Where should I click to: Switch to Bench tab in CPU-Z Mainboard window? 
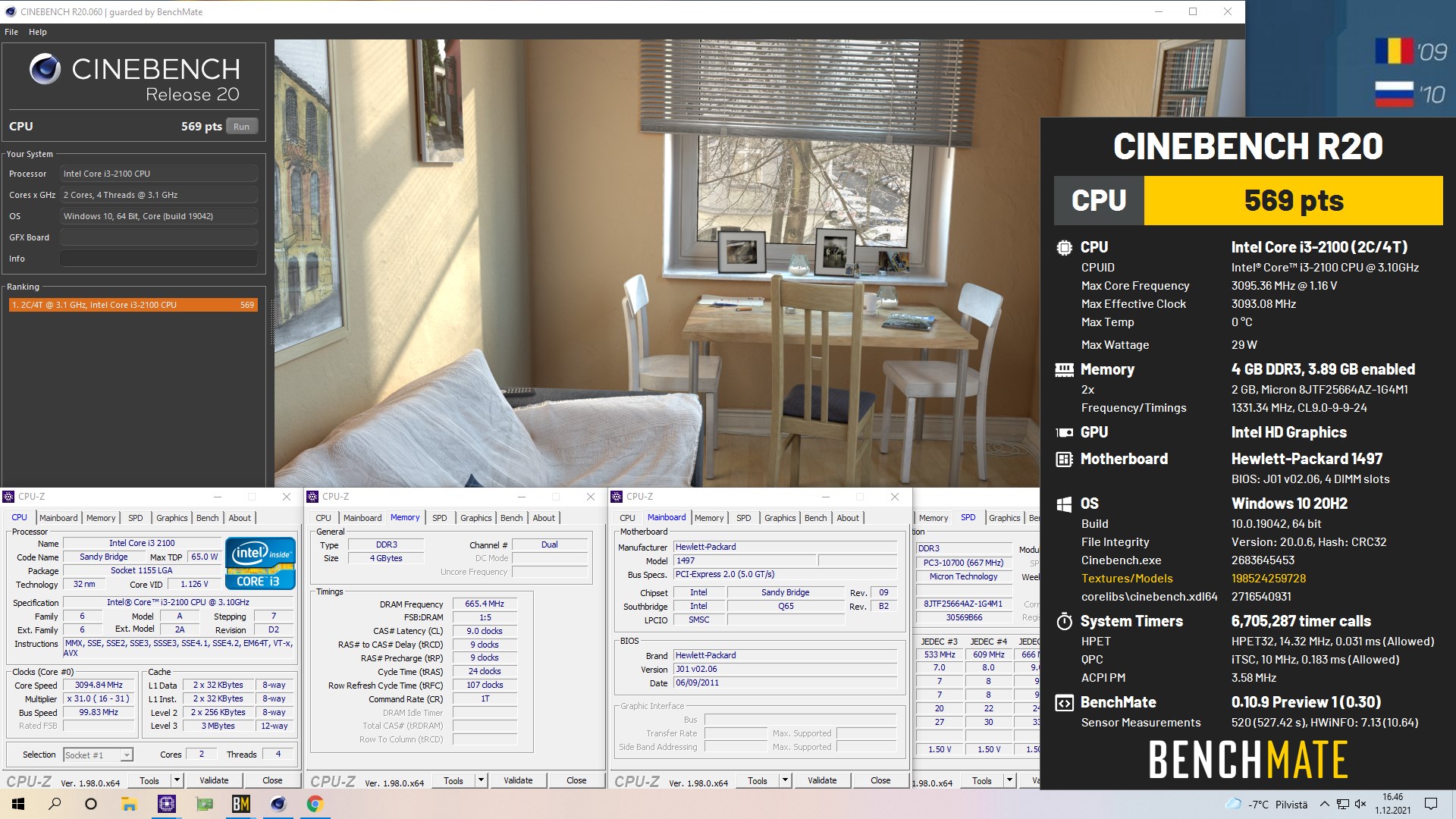816,518
